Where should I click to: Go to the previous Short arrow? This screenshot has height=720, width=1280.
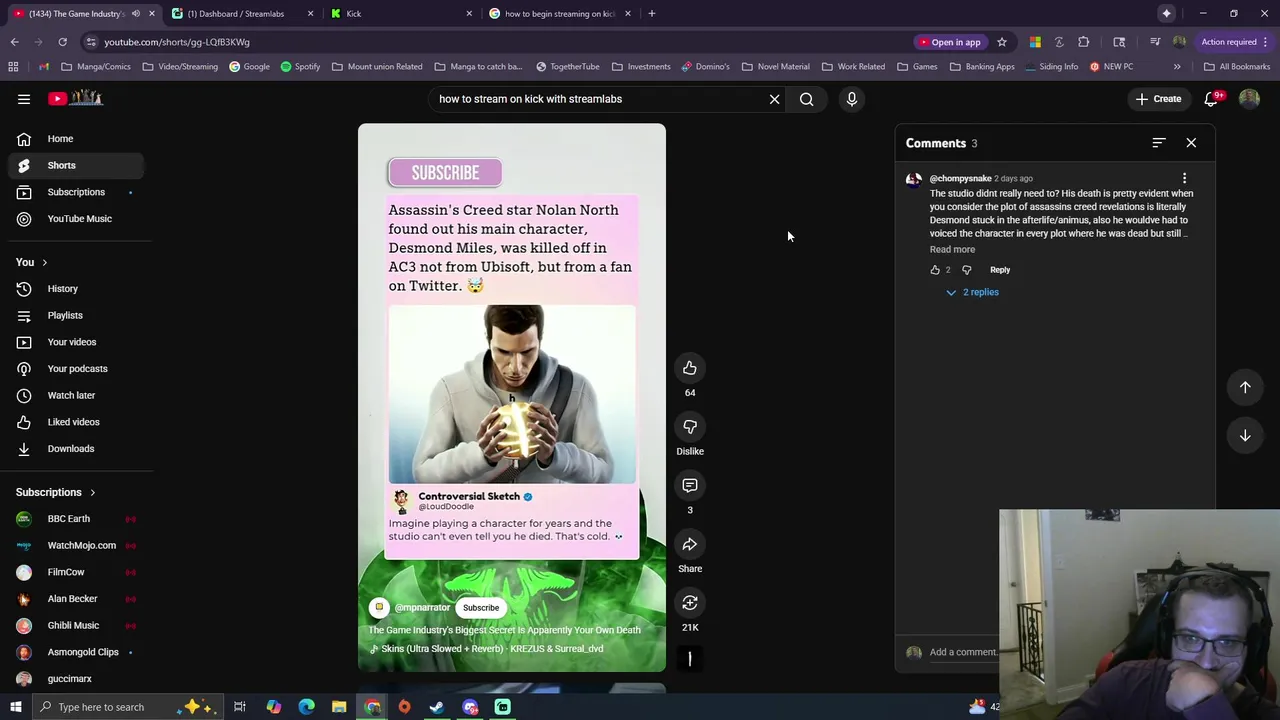click(1245, 387)
